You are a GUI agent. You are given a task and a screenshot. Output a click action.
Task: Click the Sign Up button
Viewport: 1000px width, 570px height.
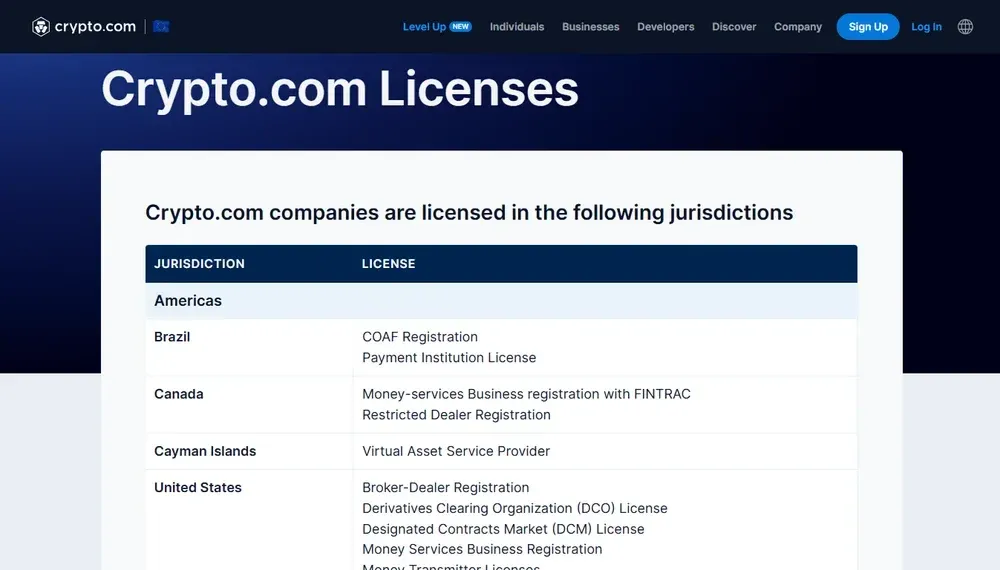coord(868,27)
